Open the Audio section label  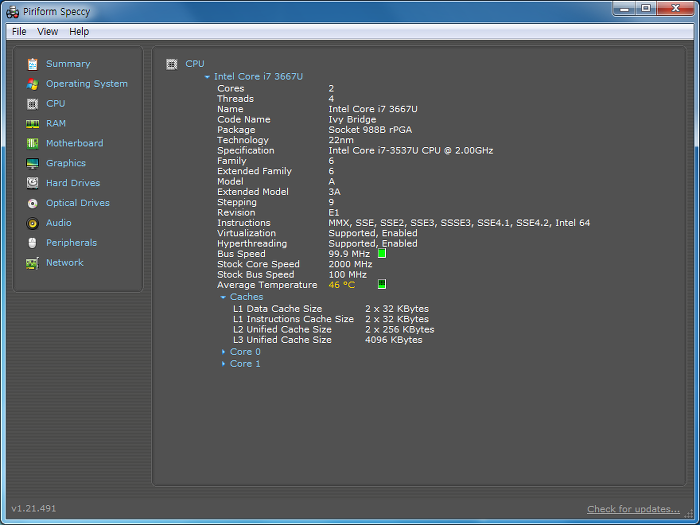pos(58,223)
